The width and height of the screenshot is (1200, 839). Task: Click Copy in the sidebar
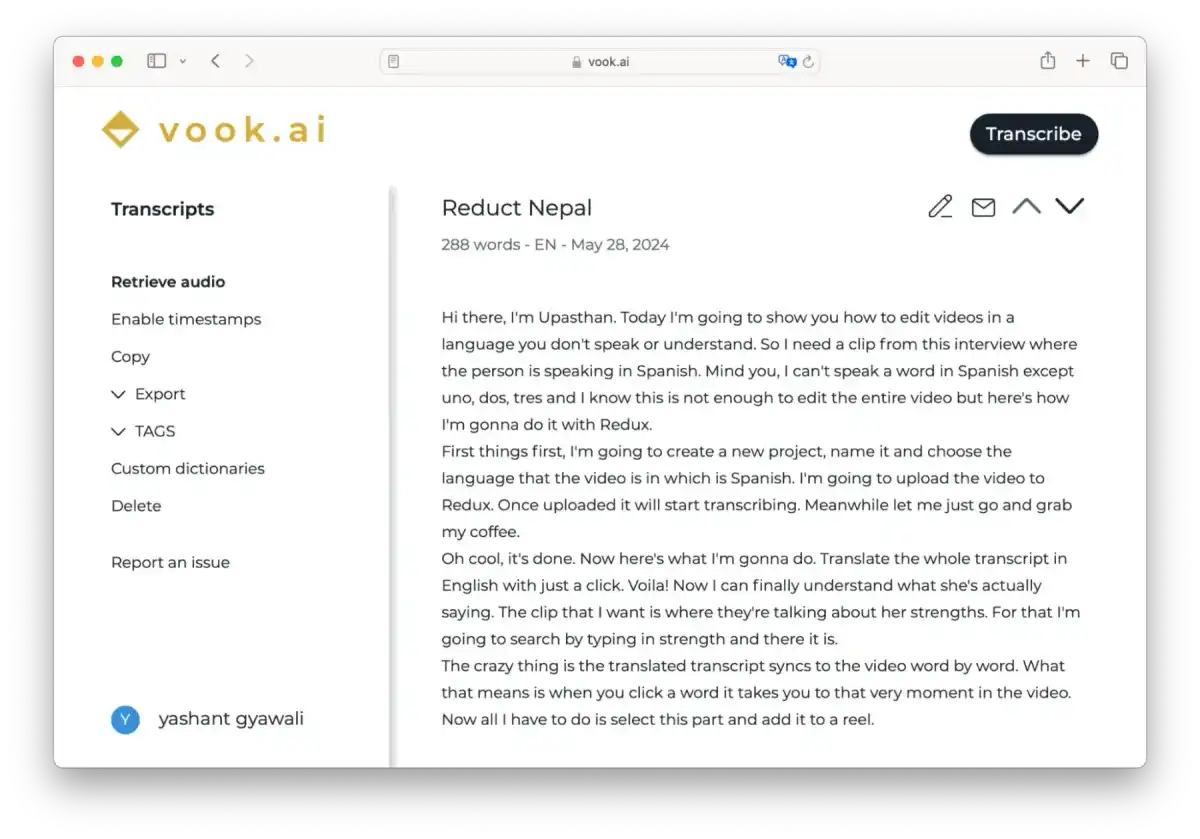coord(130,357)
